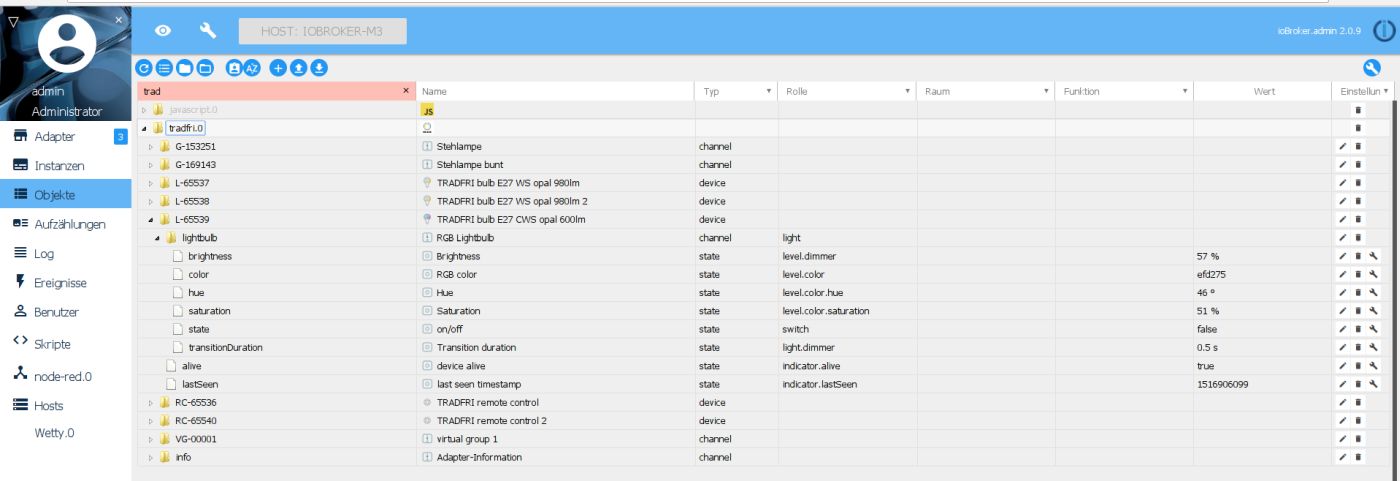Open Hosts in the sidebar
The image size is (1400, 481).
pyautogui.click(x=65, y=405)
